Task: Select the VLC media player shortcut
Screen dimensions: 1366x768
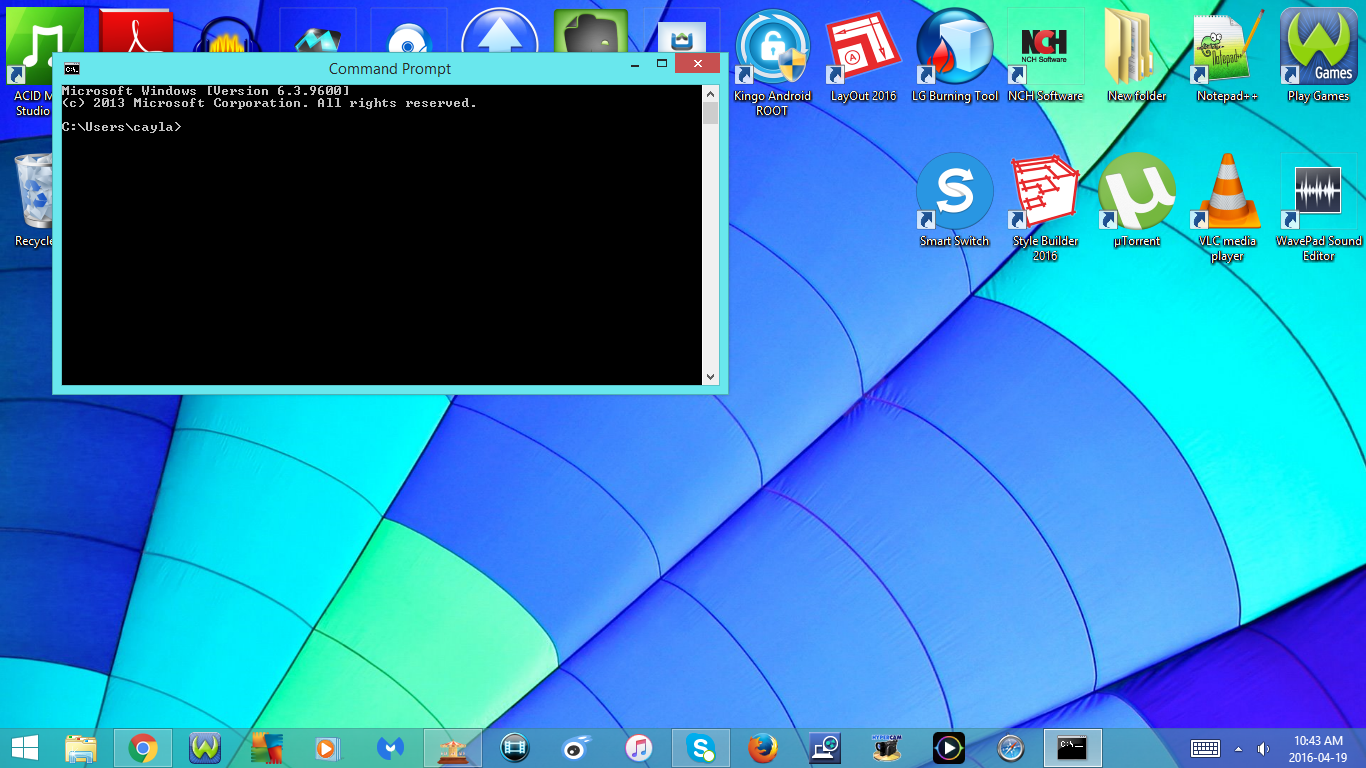Action: pyautogui.click(x=1228, y=208)
